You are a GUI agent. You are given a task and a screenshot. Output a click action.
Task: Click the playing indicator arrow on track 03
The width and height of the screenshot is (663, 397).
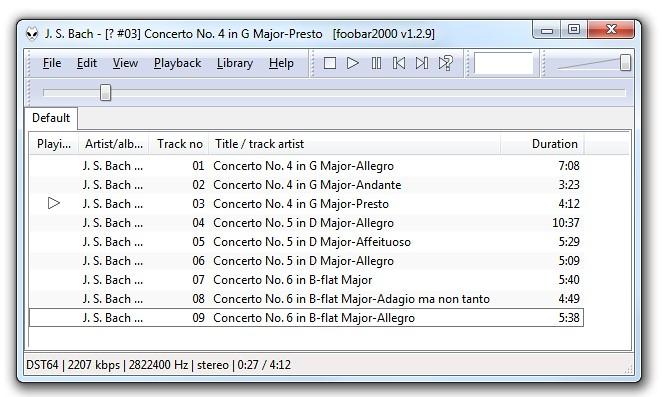point(54,203)
